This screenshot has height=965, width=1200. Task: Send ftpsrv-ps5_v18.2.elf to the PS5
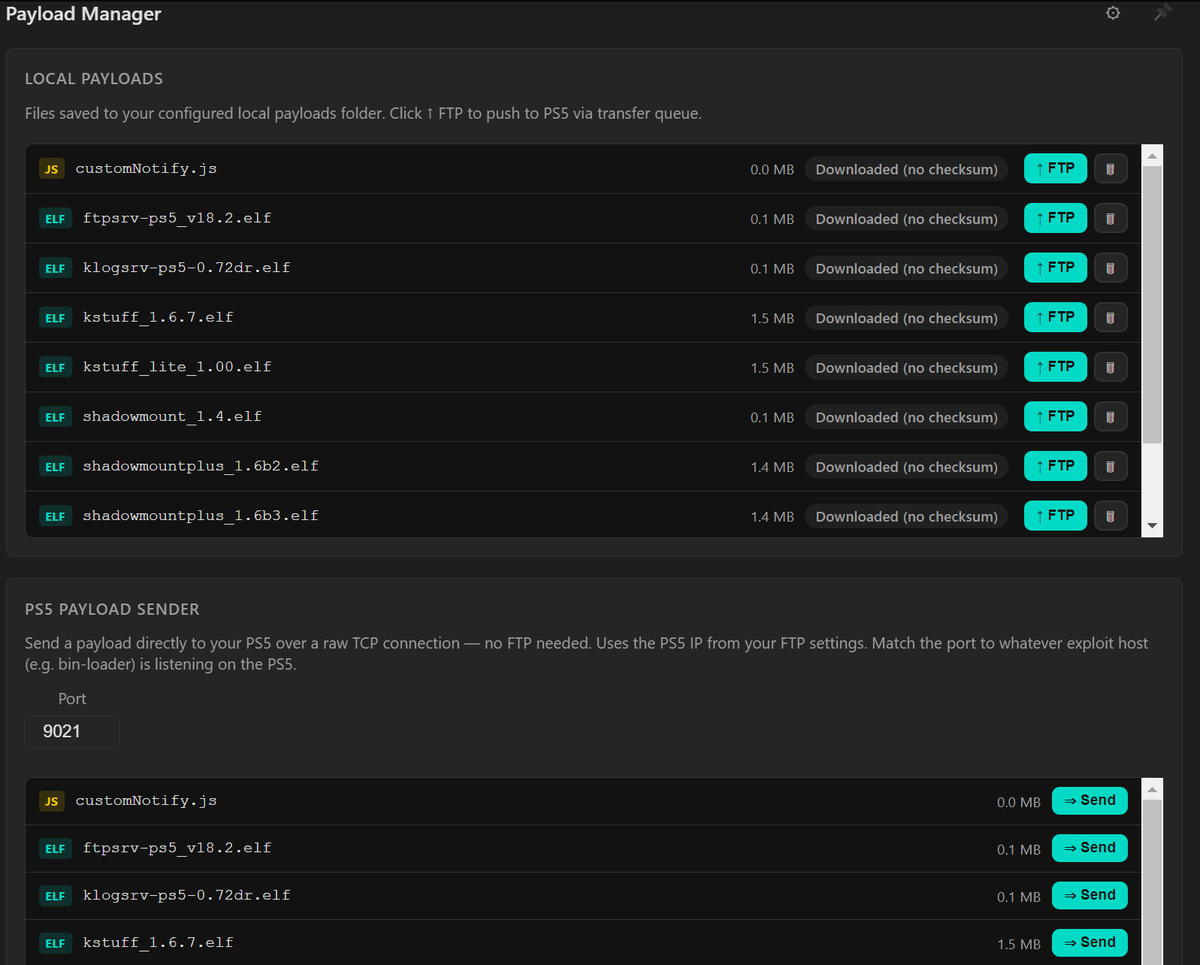point(1090,848)
